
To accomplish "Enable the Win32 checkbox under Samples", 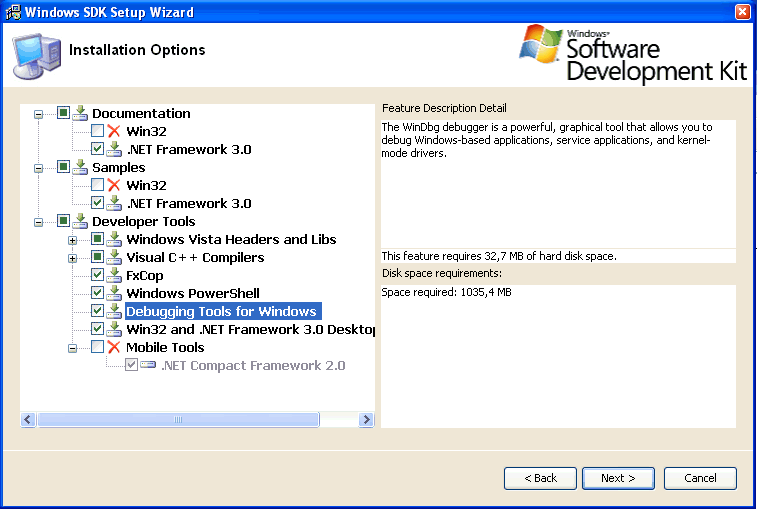I will tap(97, 185).
